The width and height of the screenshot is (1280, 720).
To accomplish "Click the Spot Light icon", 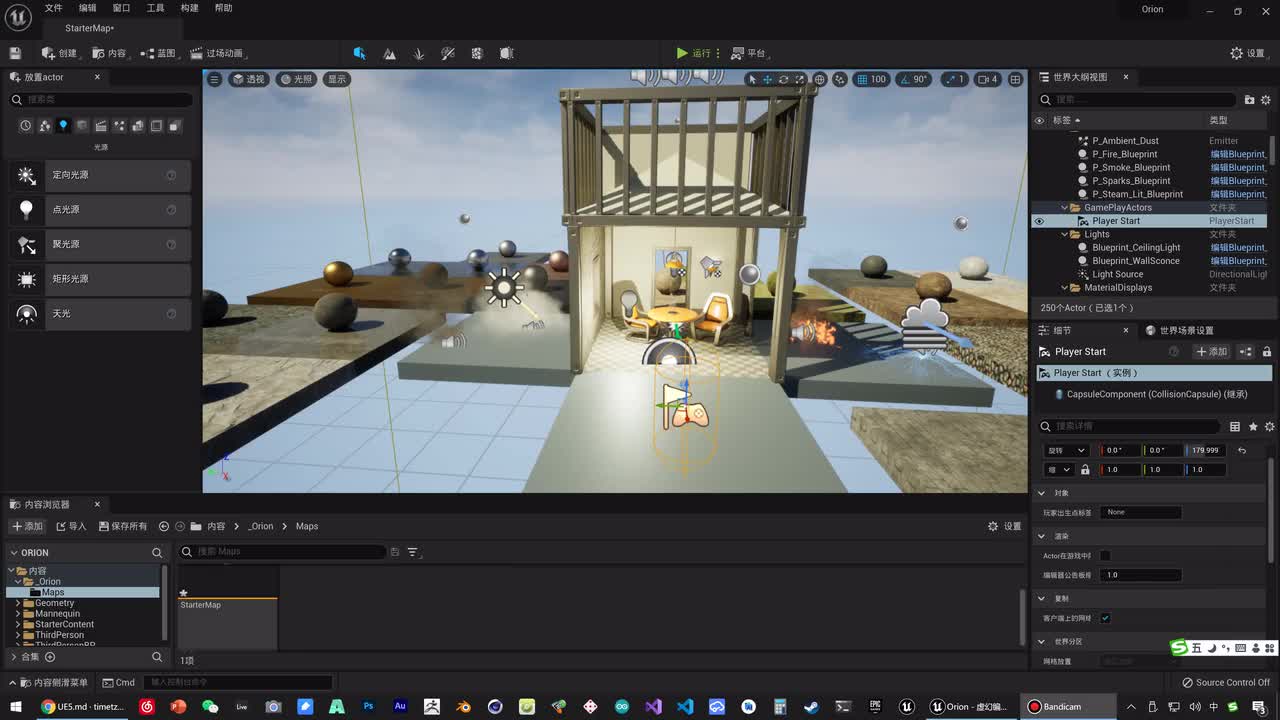I will pos(27,244).
